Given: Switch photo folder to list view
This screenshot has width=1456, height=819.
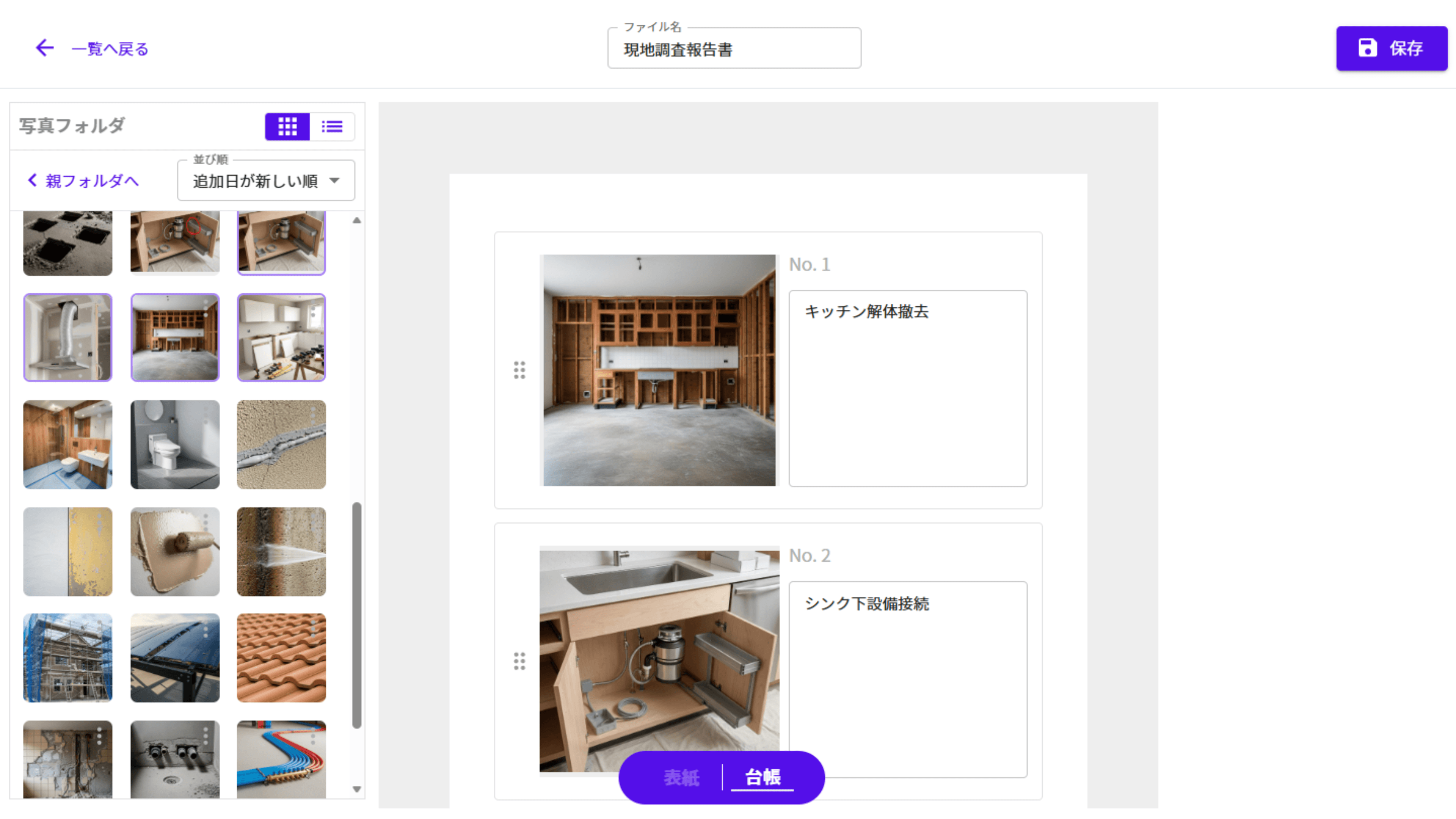Looking at the screenshot, I should 333,127.
